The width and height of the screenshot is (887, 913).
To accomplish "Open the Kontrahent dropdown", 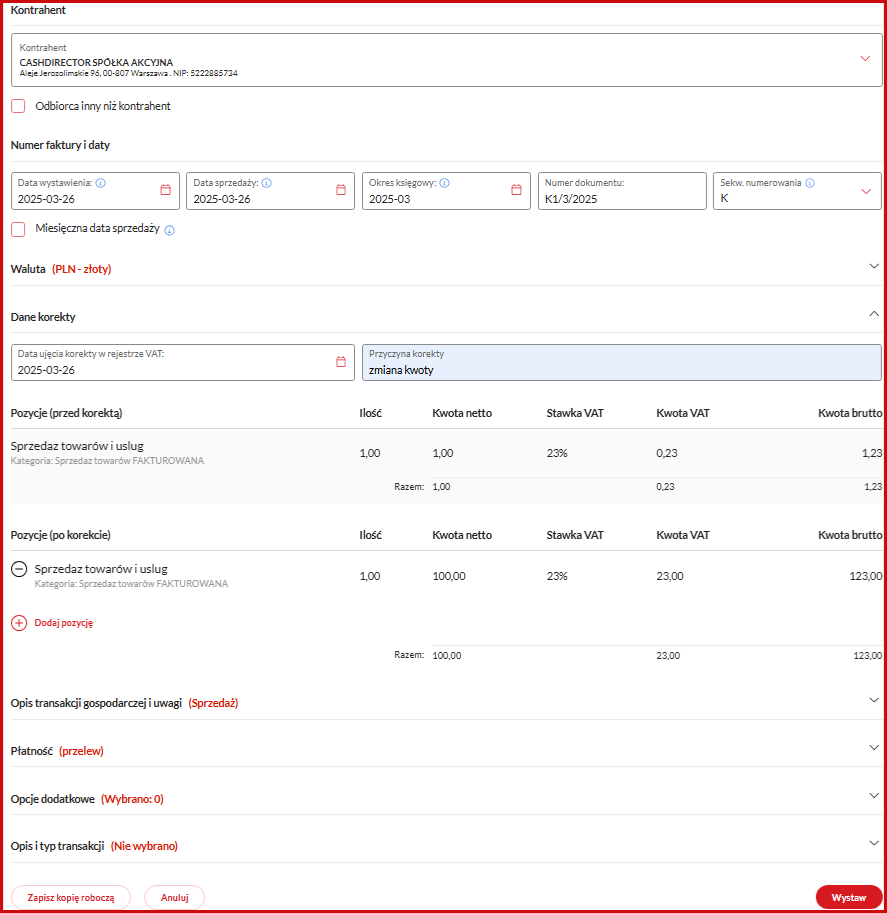I will point(865,59).
